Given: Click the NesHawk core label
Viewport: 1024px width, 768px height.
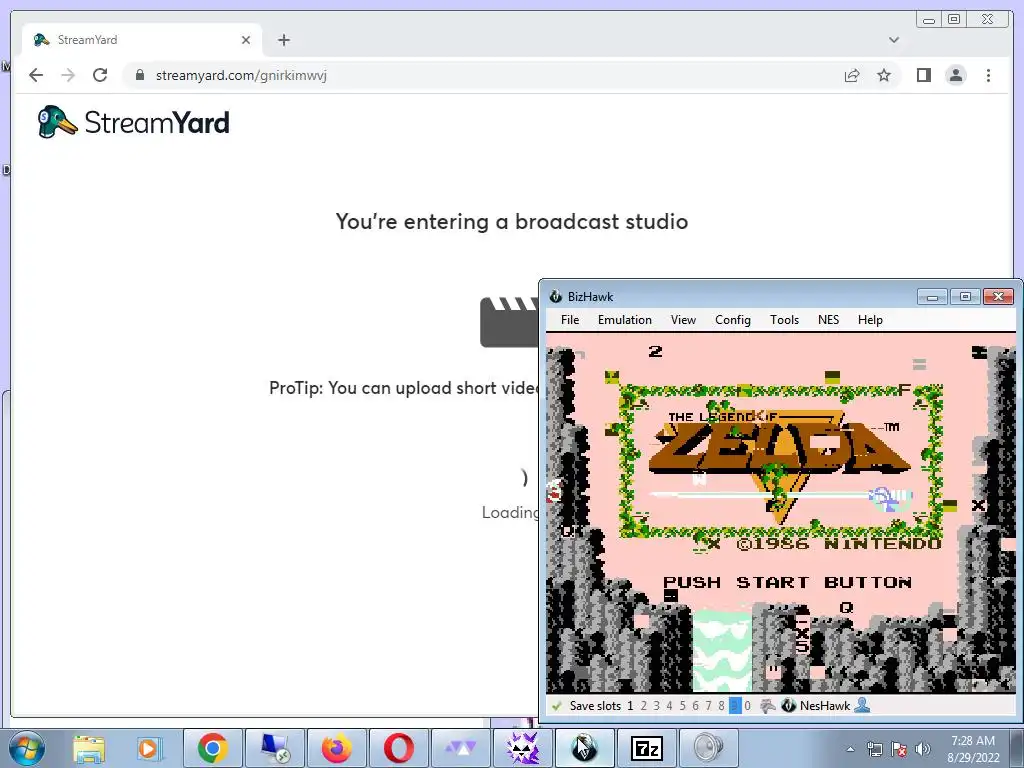Looking at the screenshot, I should (x=825, y=706).
